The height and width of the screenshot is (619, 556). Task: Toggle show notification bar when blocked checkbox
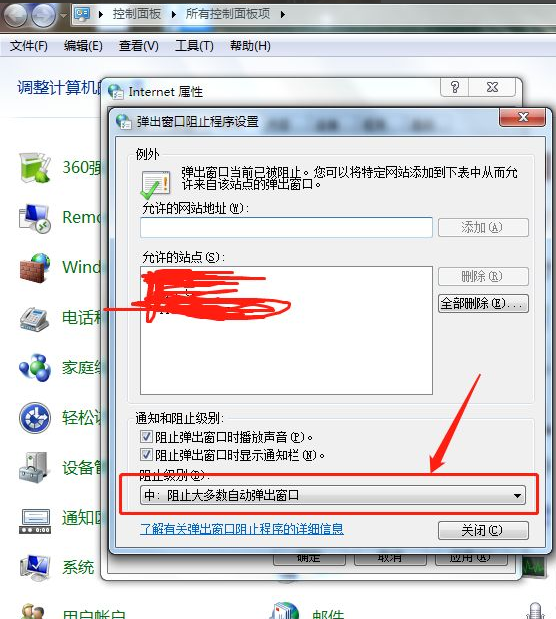[x=146, y=455]
